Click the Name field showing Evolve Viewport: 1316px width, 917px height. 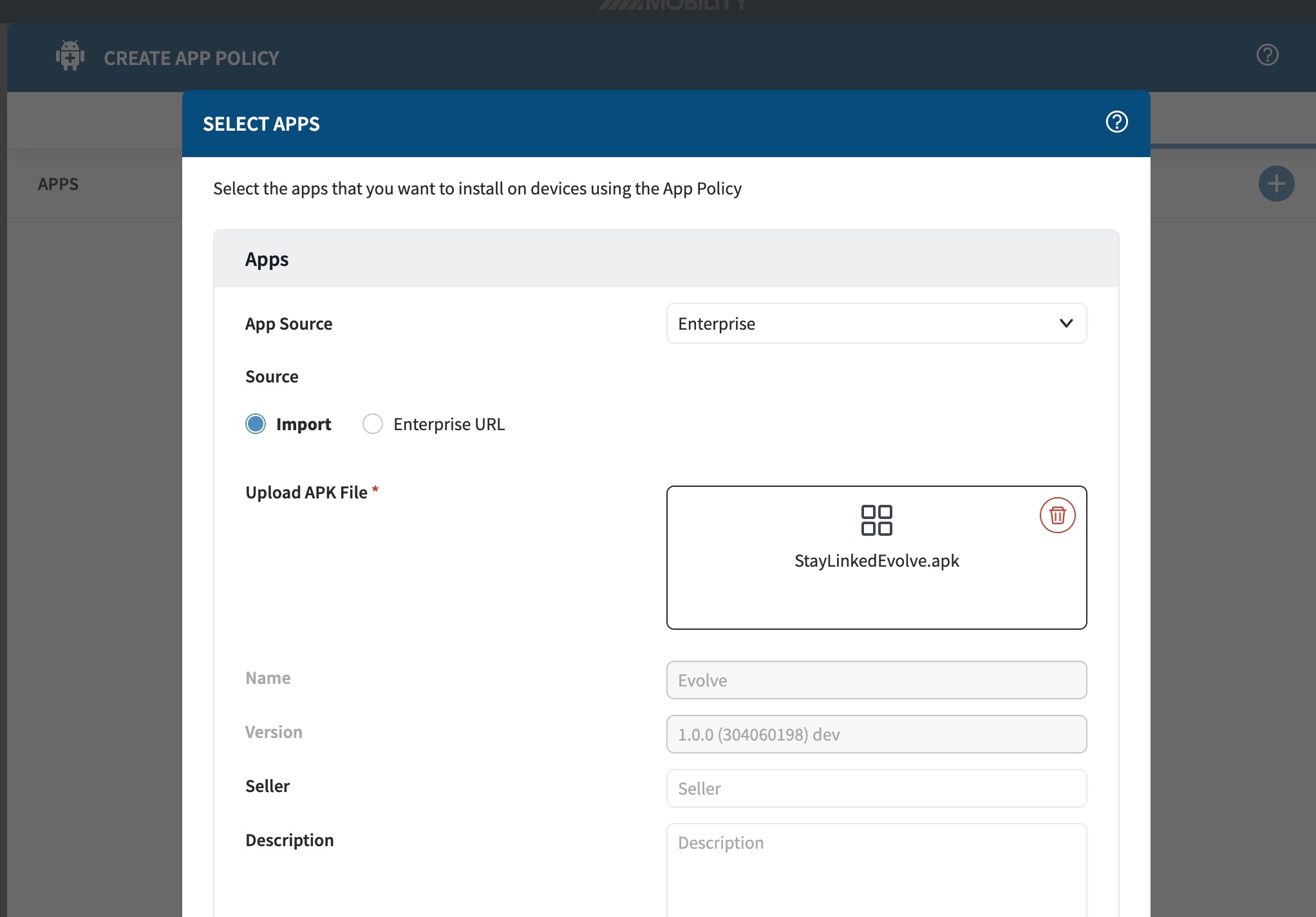point(876,680)
